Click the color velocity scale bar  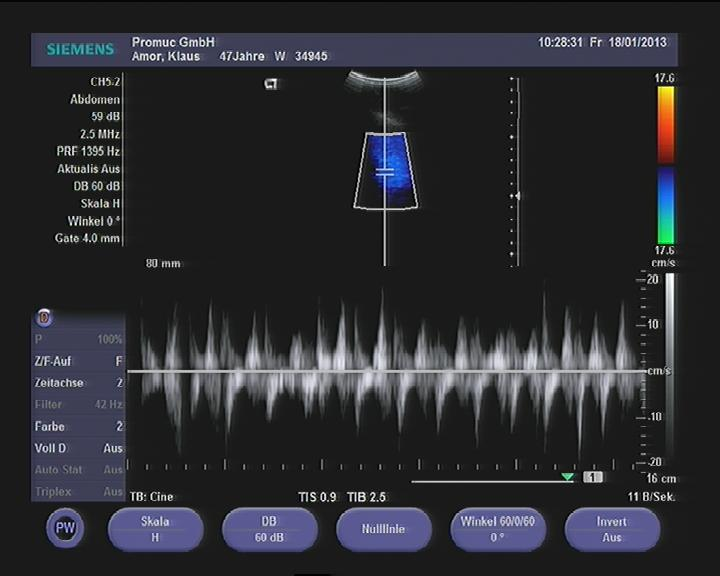665,165
